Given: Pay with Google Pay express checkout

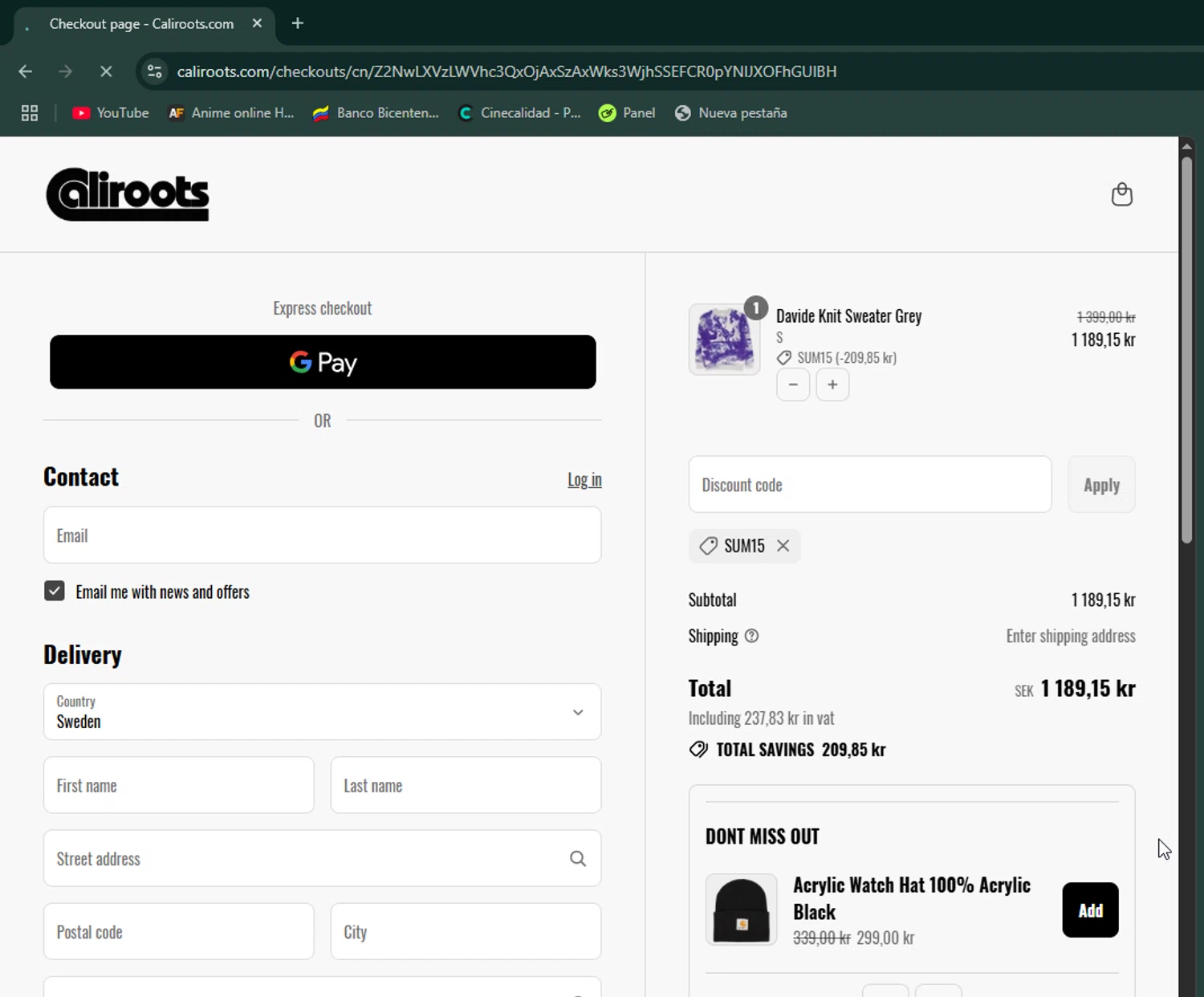Looking at the screenshot, I should 323,362.
